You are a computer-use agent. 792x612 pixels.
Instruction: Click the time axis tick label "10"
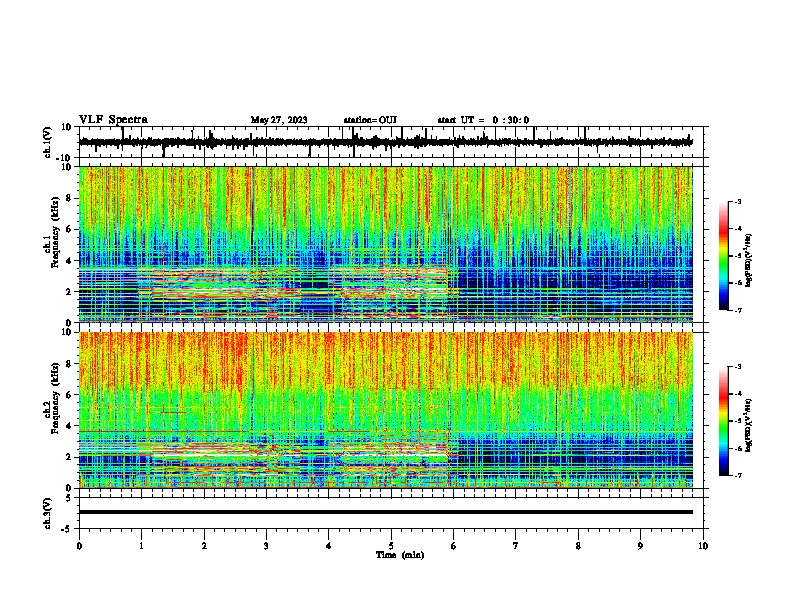coord(703,546)
